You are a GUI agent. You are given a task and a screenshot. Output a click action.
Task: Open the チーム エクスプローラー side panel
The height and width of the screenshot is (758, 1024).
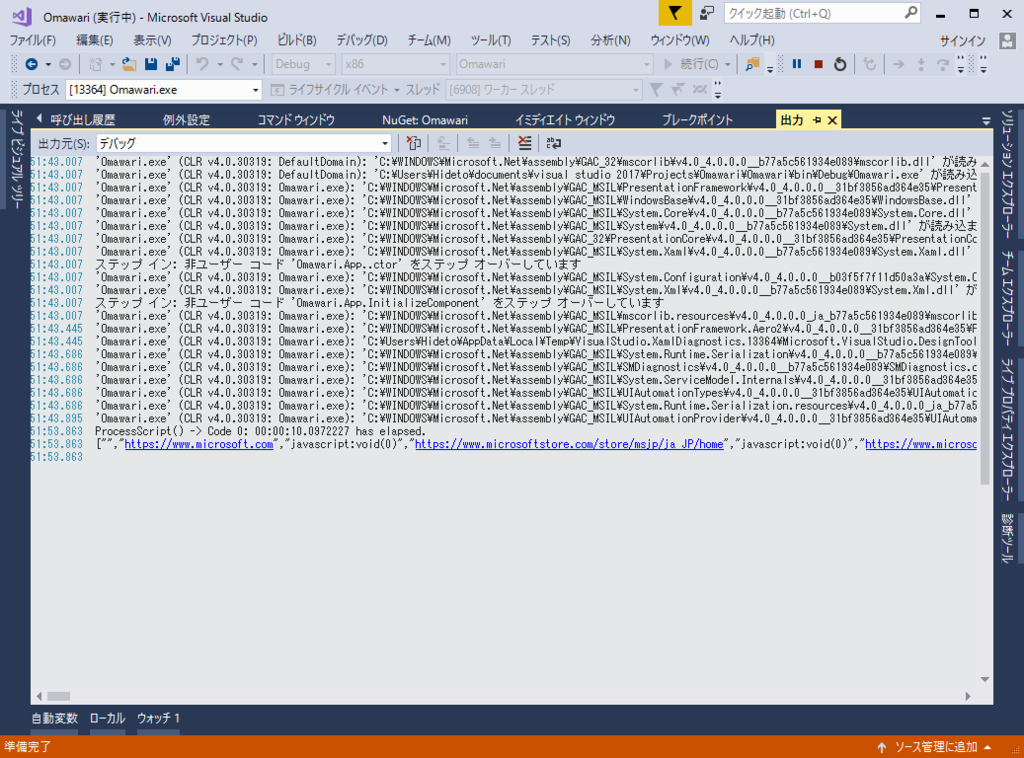[1008, 299]
